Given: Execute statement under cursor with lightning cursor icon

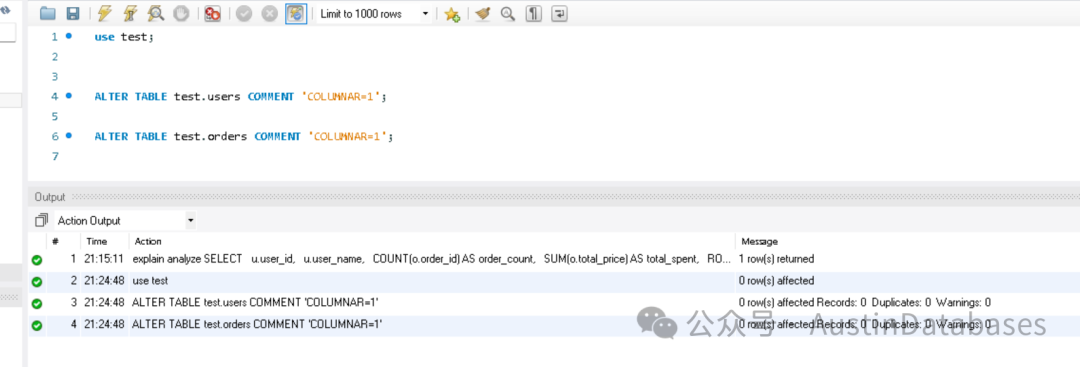Looking at the screenshot, I should (x=130, y=14).
